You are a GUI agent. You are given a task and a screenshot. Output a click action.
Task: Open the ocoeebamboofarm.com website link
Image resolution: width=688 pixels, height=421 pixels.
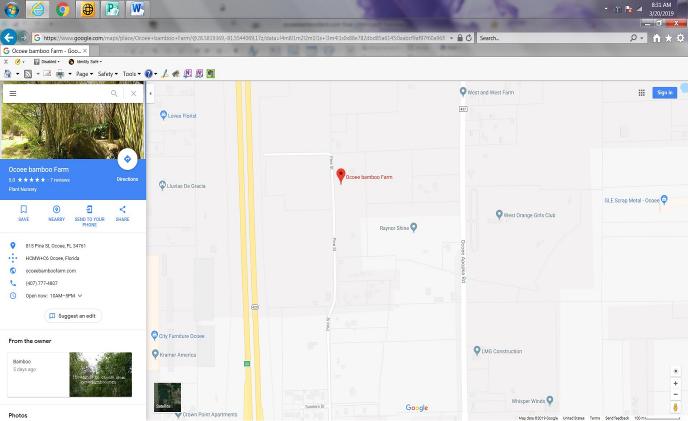[51, 271]
